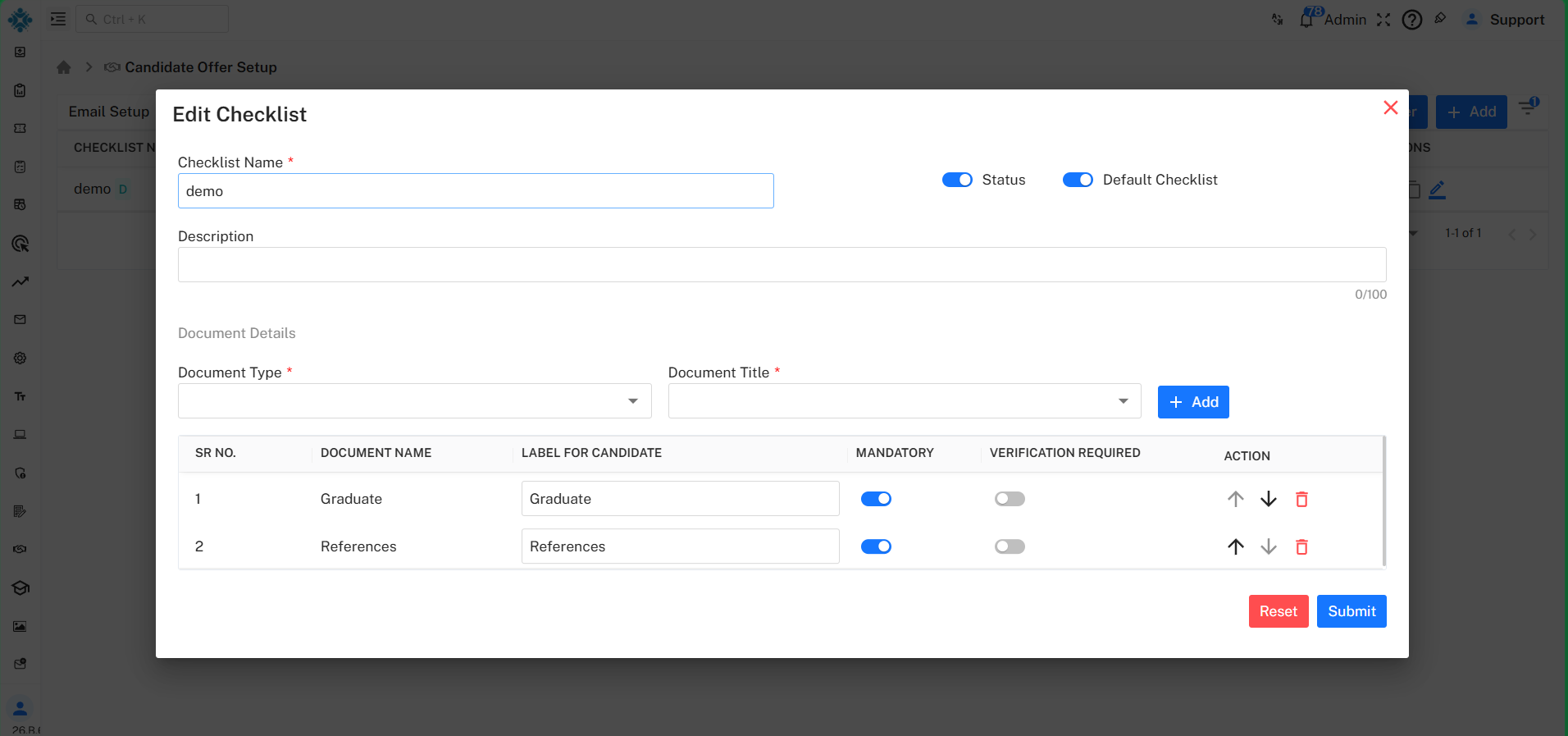This screenshot has width=1568, height=736.
Task: Select the demo checklist row text
Action: point(92,189)
